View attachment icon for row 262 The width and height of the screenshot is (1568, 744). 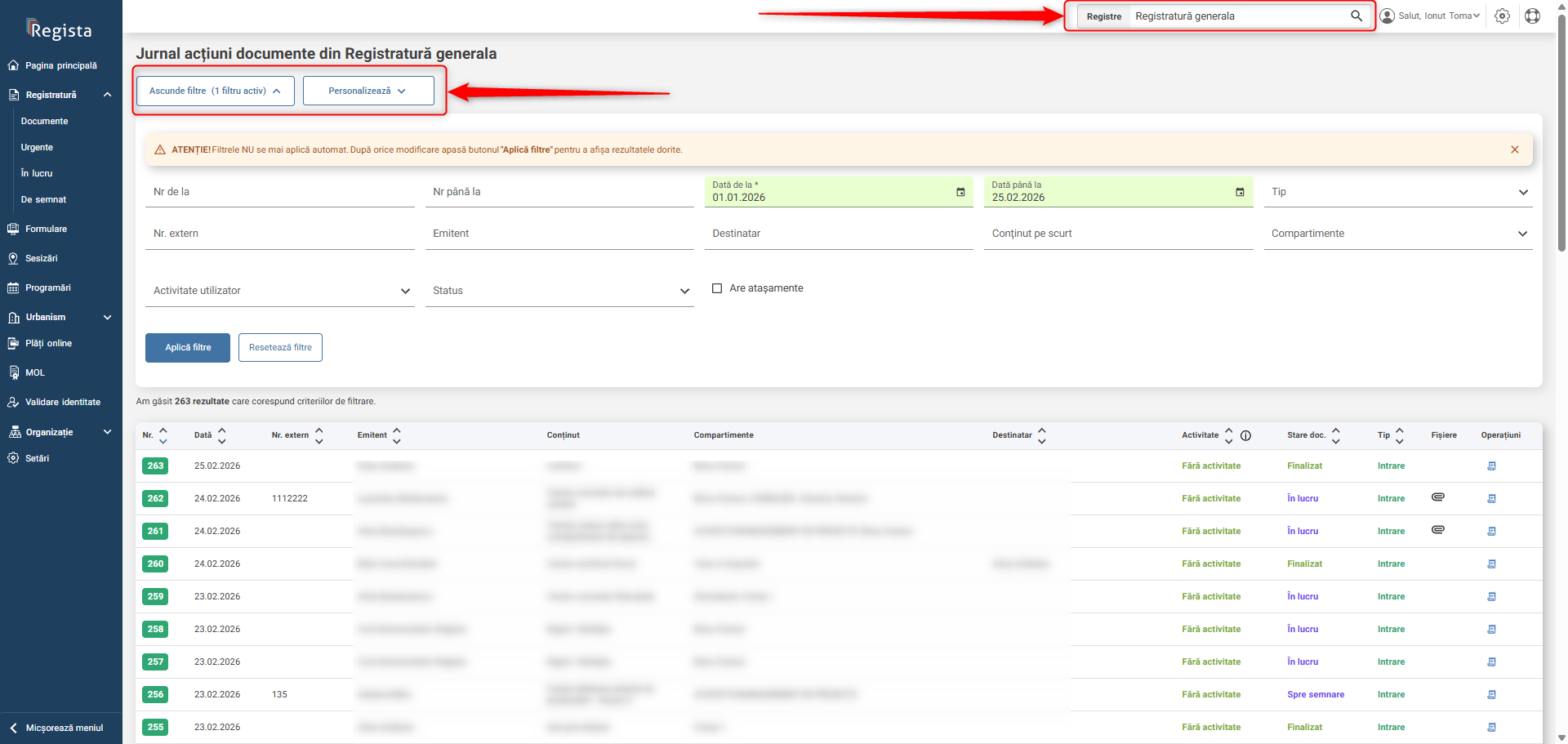pyautogui.click(x=1438, y=497)
